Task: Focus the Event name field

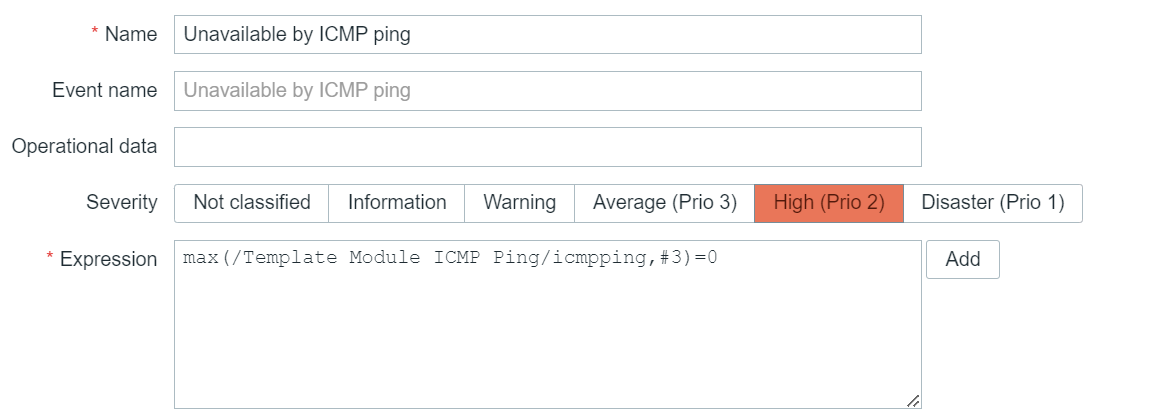Action: click(x=547, y=91)
